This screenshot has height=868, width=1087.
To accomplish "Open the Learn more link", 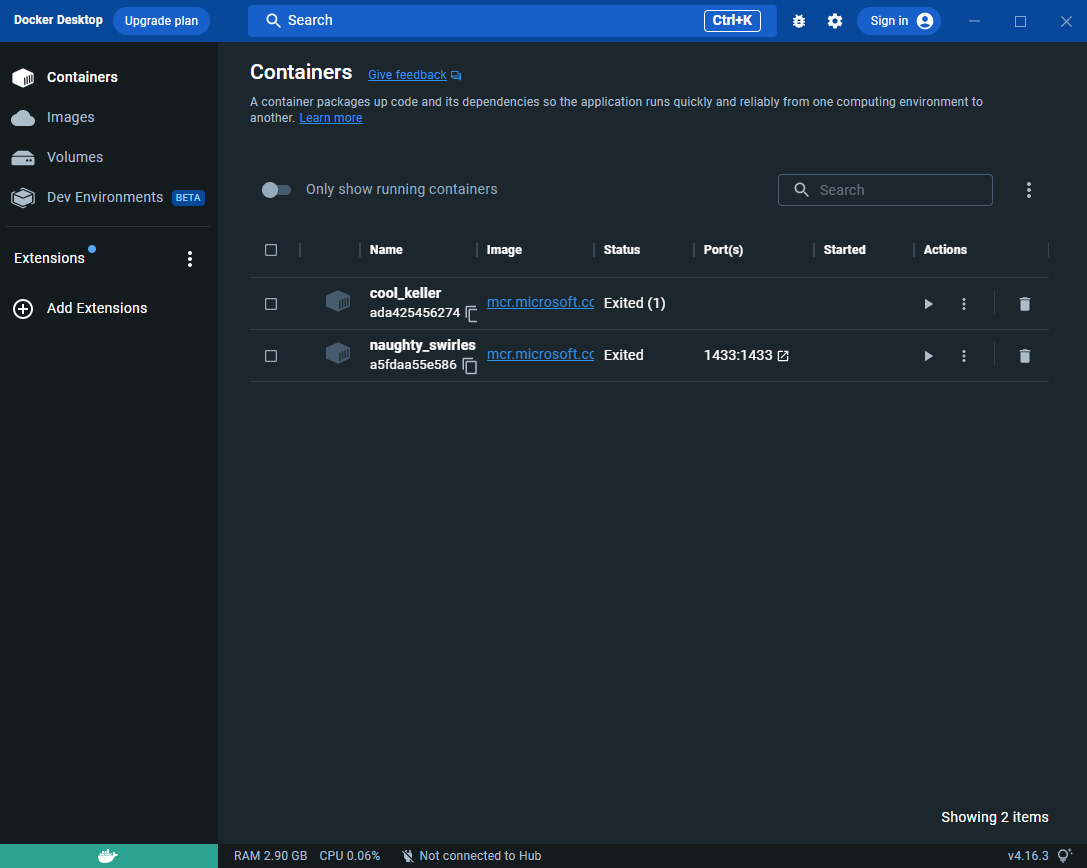I will [x=331, y=118].
